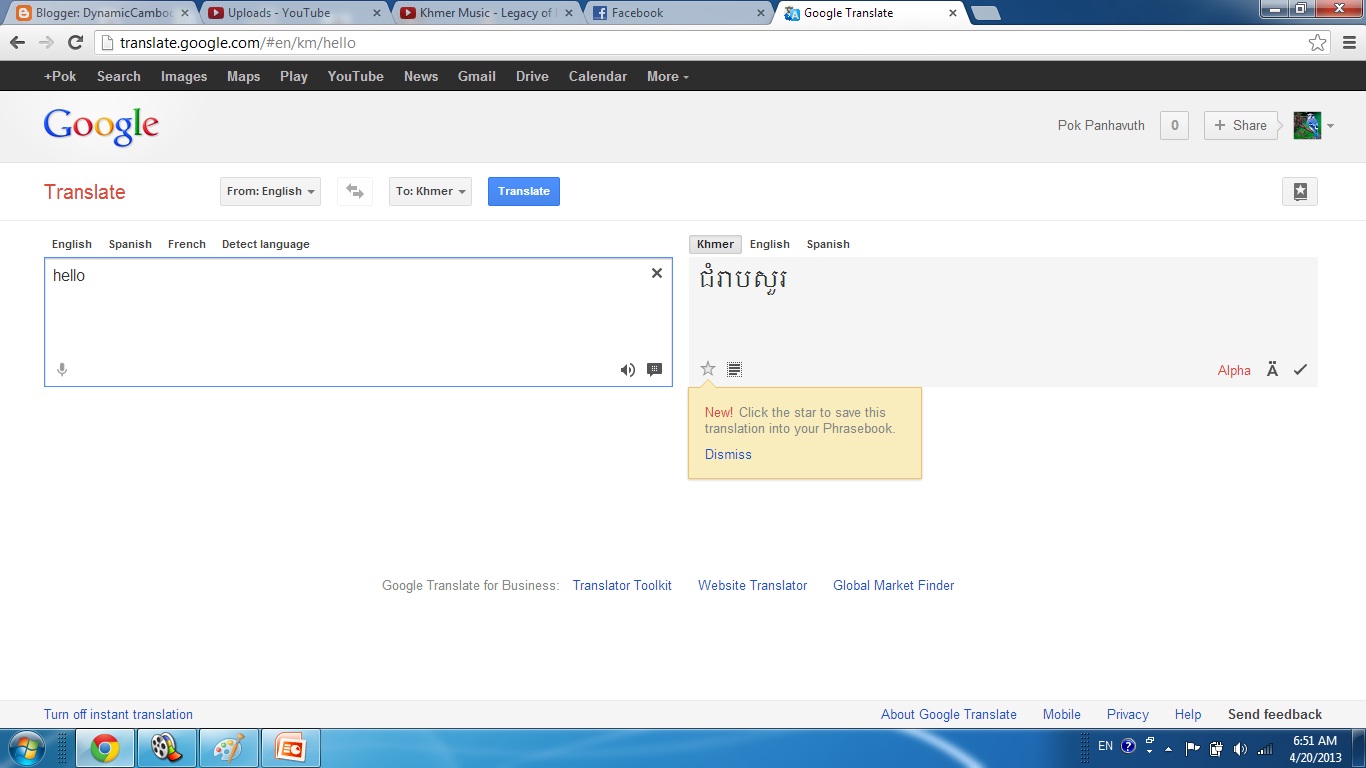This screenshot has height=768, width=1366.
Task: Open the video editor taskbar icon
Action: pyautogui.click(x=167, y=748)
